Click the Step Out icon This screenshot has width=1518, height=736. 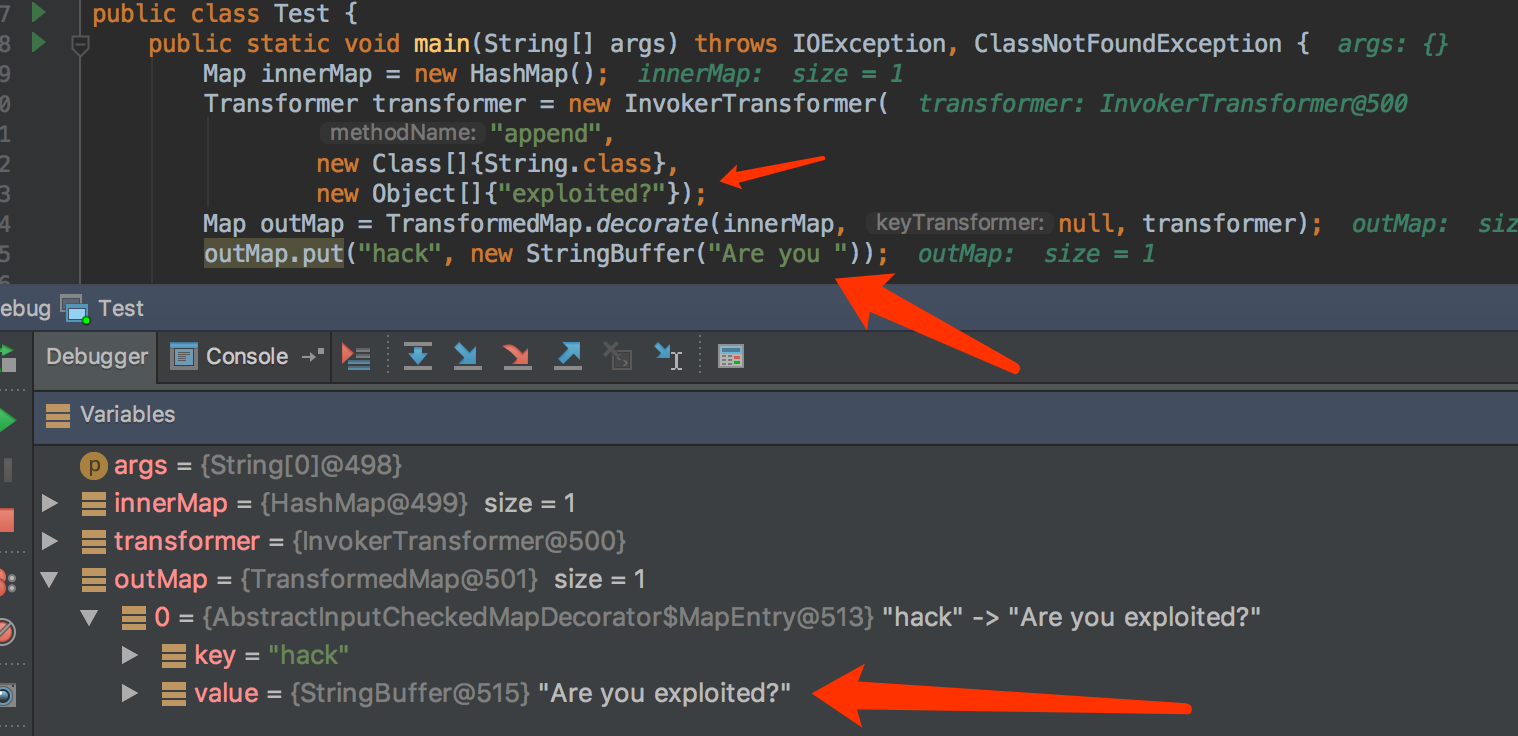coord(568,356)
